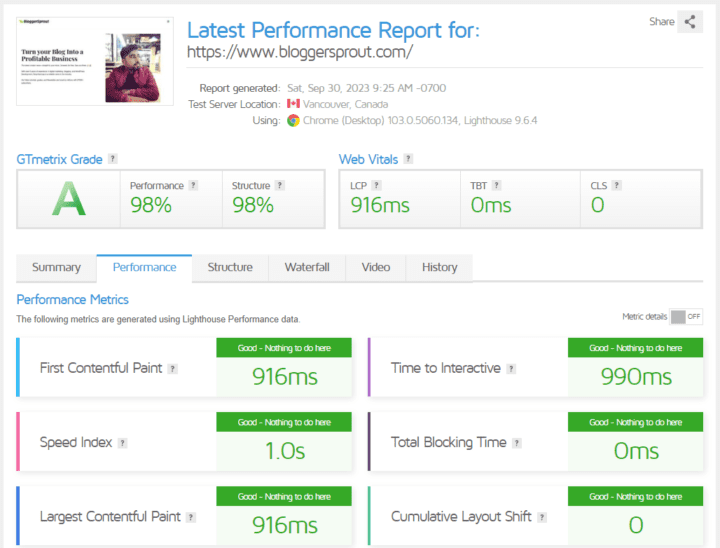
Task: Click the bloggersprout.com URL
Action: 300,52
